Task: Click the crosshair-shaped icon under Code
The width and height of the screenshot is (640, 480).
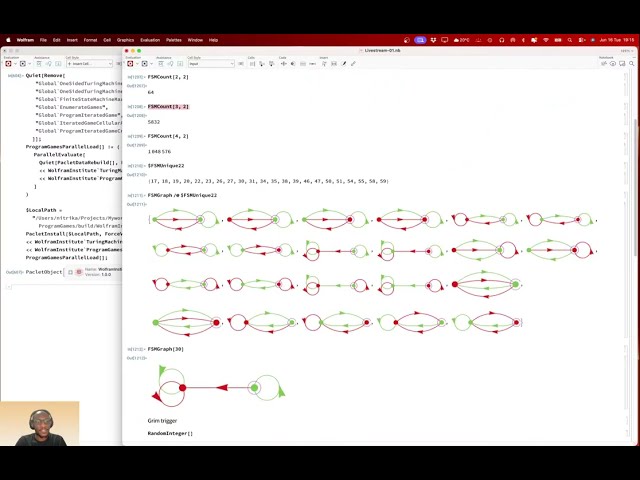Action: 283,64
